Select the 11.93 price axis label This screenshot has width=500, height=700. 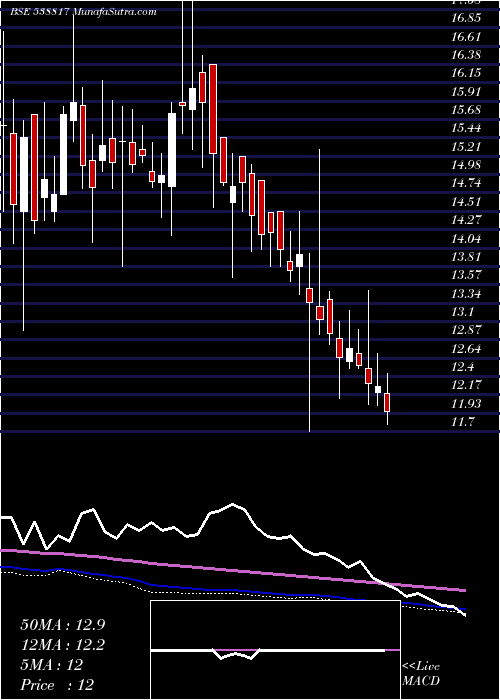pos(467,404)
